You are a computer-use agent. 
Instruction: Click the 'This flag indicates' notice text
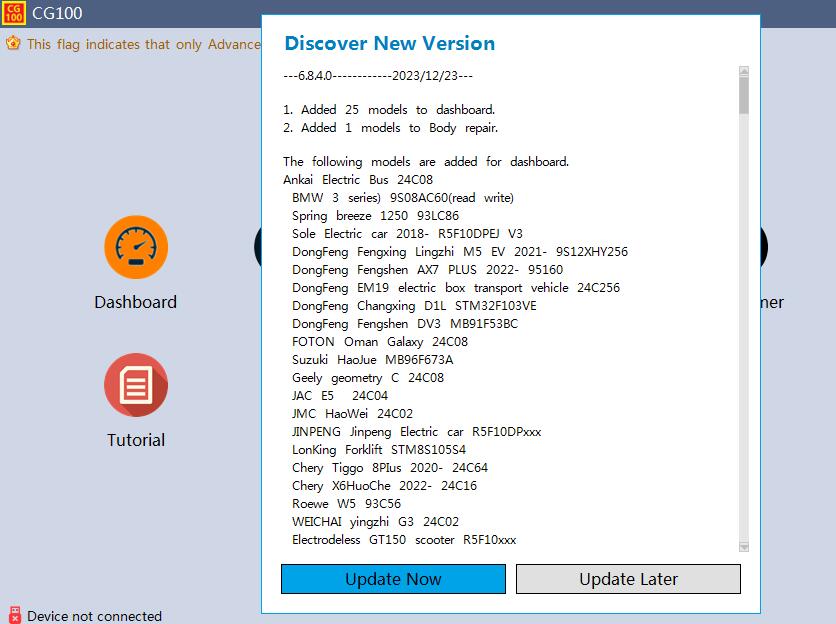[x=144, y=44]
